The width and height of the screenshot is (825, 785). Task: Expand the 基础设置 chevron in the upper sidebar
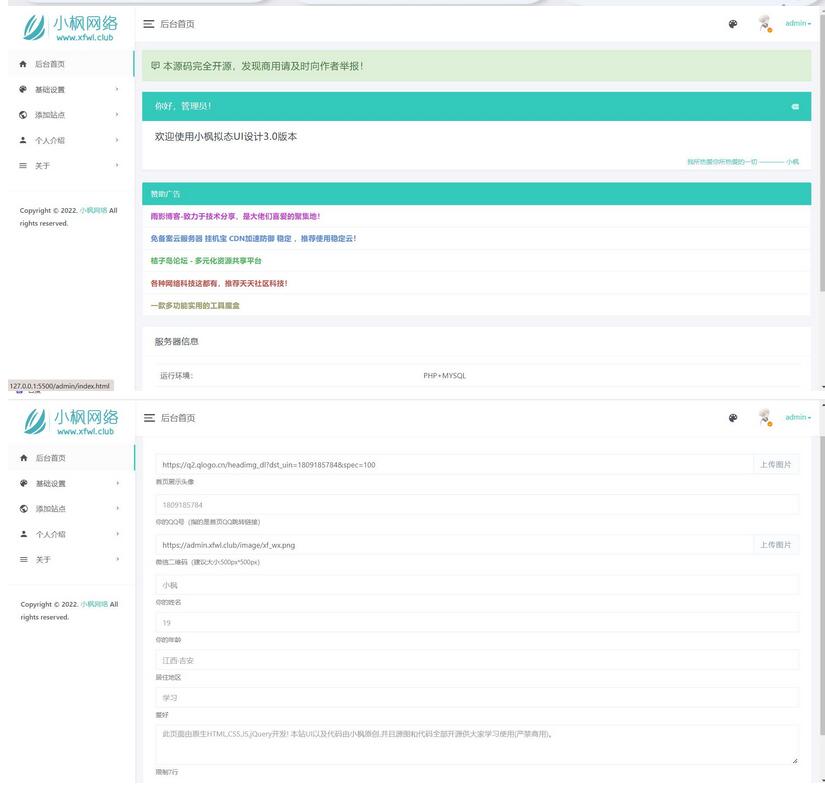(x=116, y=89)
